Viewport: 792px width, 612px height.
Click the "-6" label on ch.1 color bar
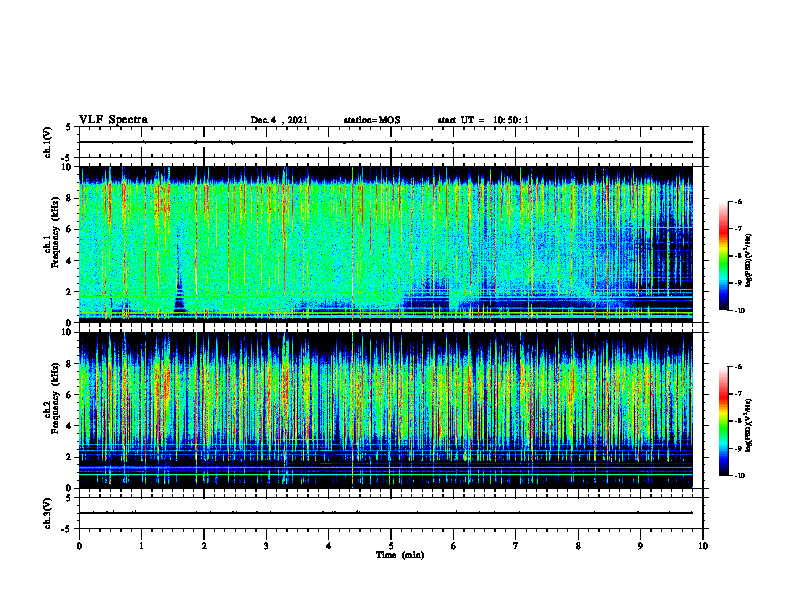click(x=737, y=201)
